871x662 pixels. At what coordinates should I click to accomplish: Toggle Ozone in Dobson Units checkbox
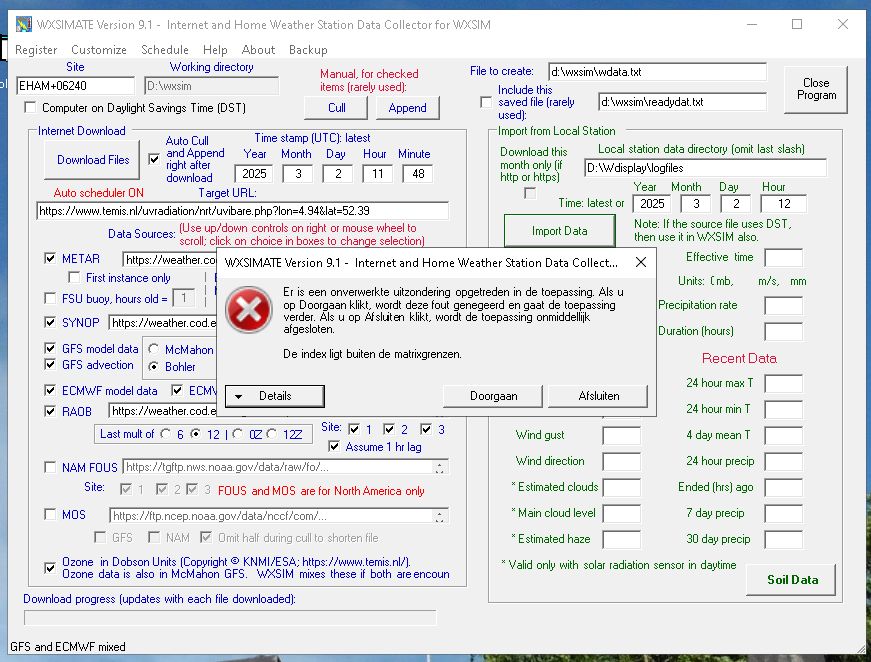(x=50, y=568)
